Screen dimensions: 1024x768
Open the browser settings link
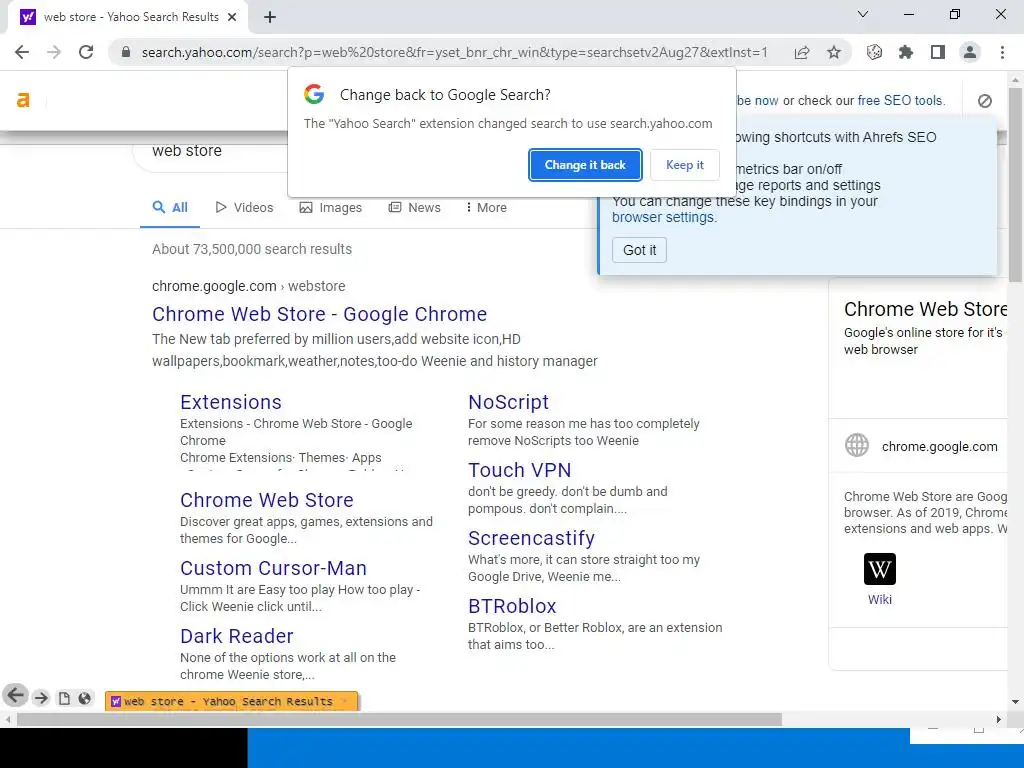(x=663, y=217)
